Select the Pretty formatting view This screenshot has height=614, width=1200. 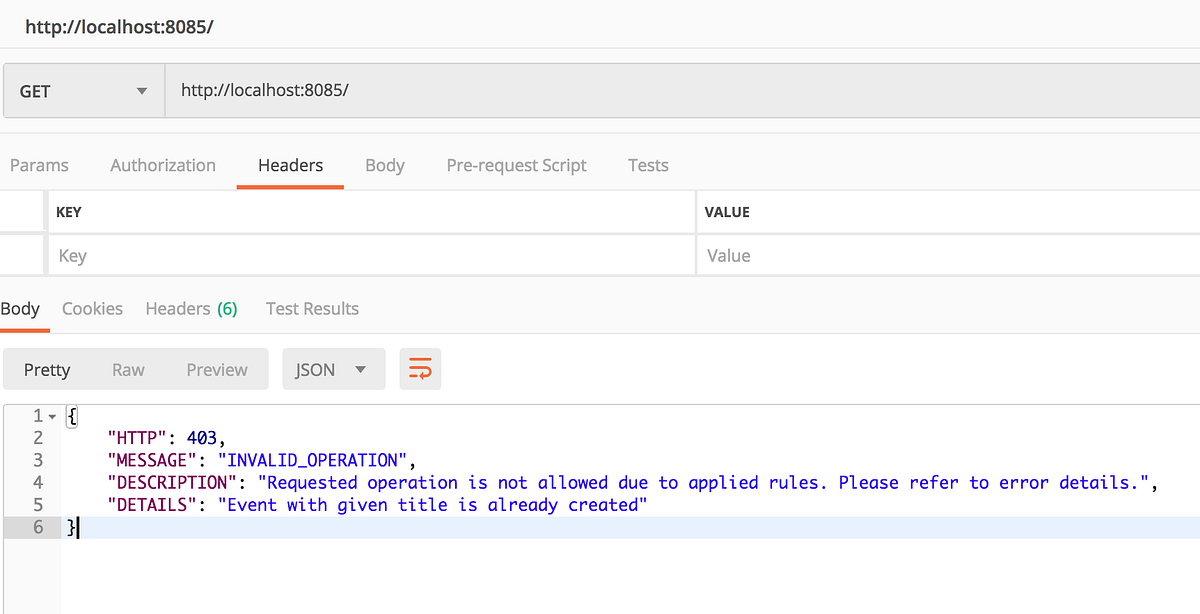47,369
